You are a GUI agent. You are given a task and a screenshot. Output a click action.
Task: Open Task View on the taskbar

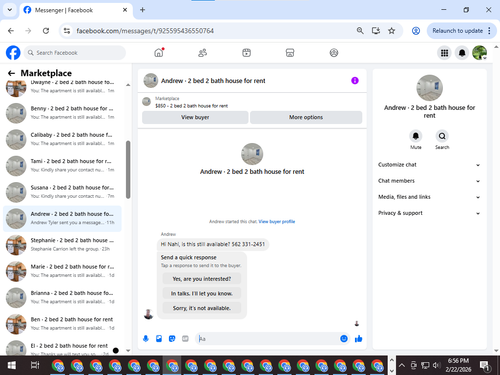click(35, 365)
